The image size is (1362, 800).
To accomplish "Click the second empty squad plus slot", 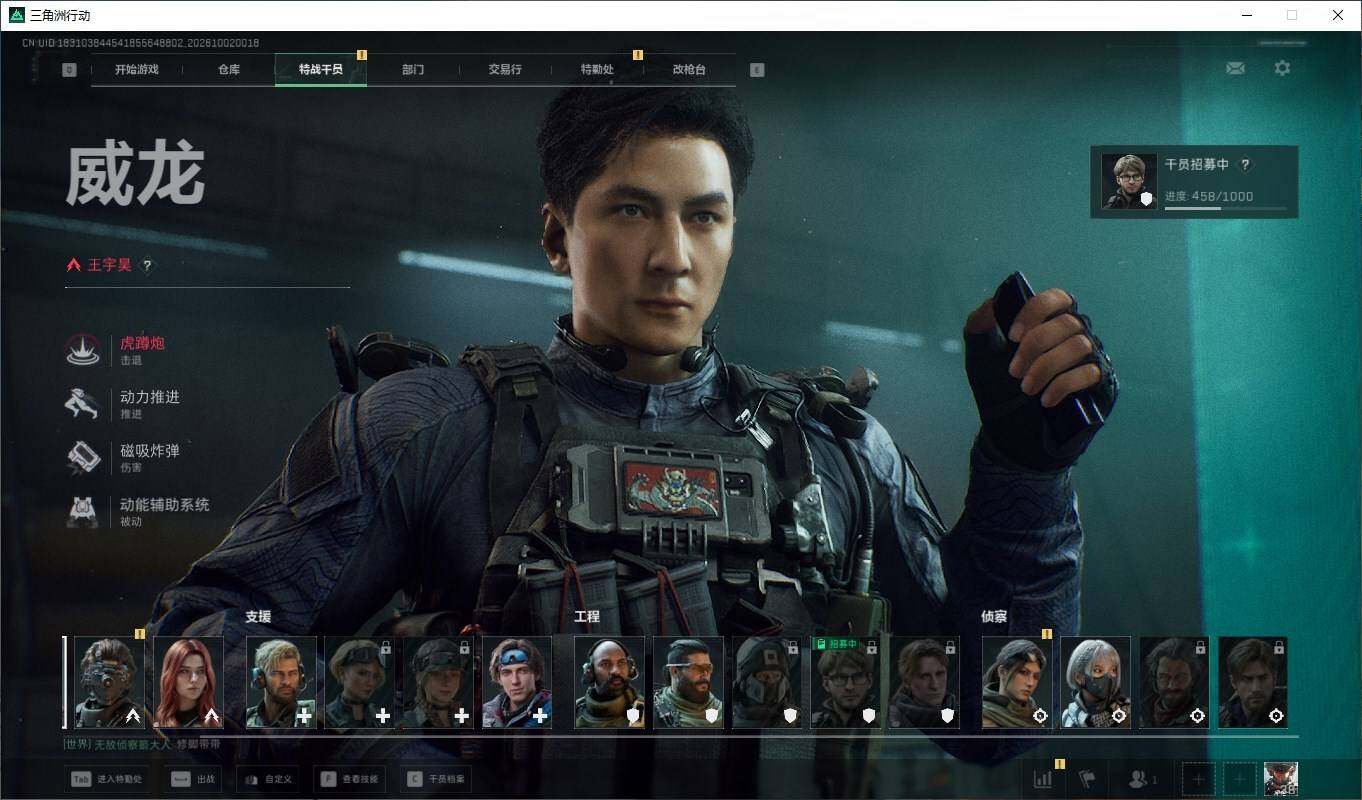I will pyautogui.click(x=1240, y=778).
